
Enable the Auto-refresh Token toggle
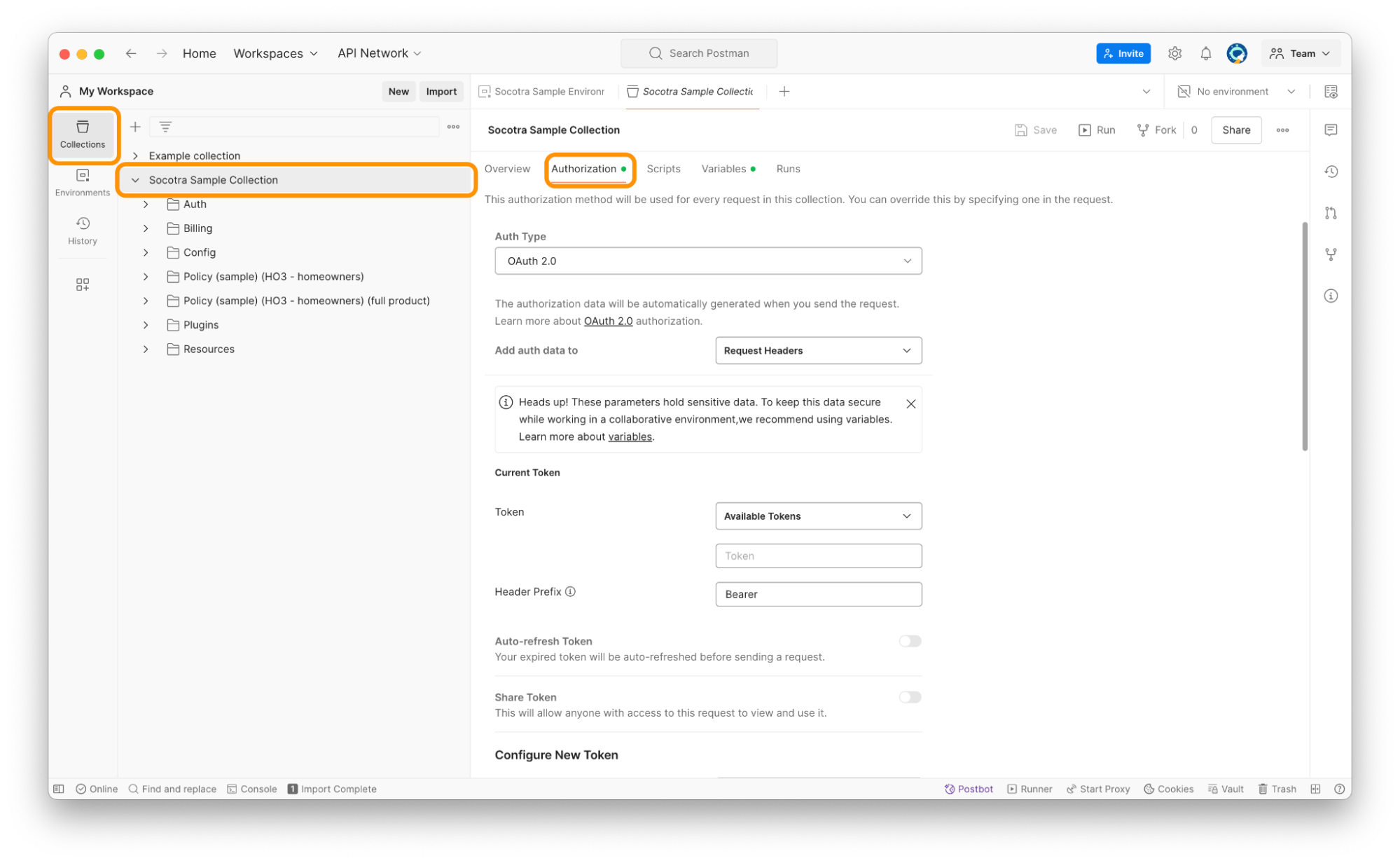[910, 641]
